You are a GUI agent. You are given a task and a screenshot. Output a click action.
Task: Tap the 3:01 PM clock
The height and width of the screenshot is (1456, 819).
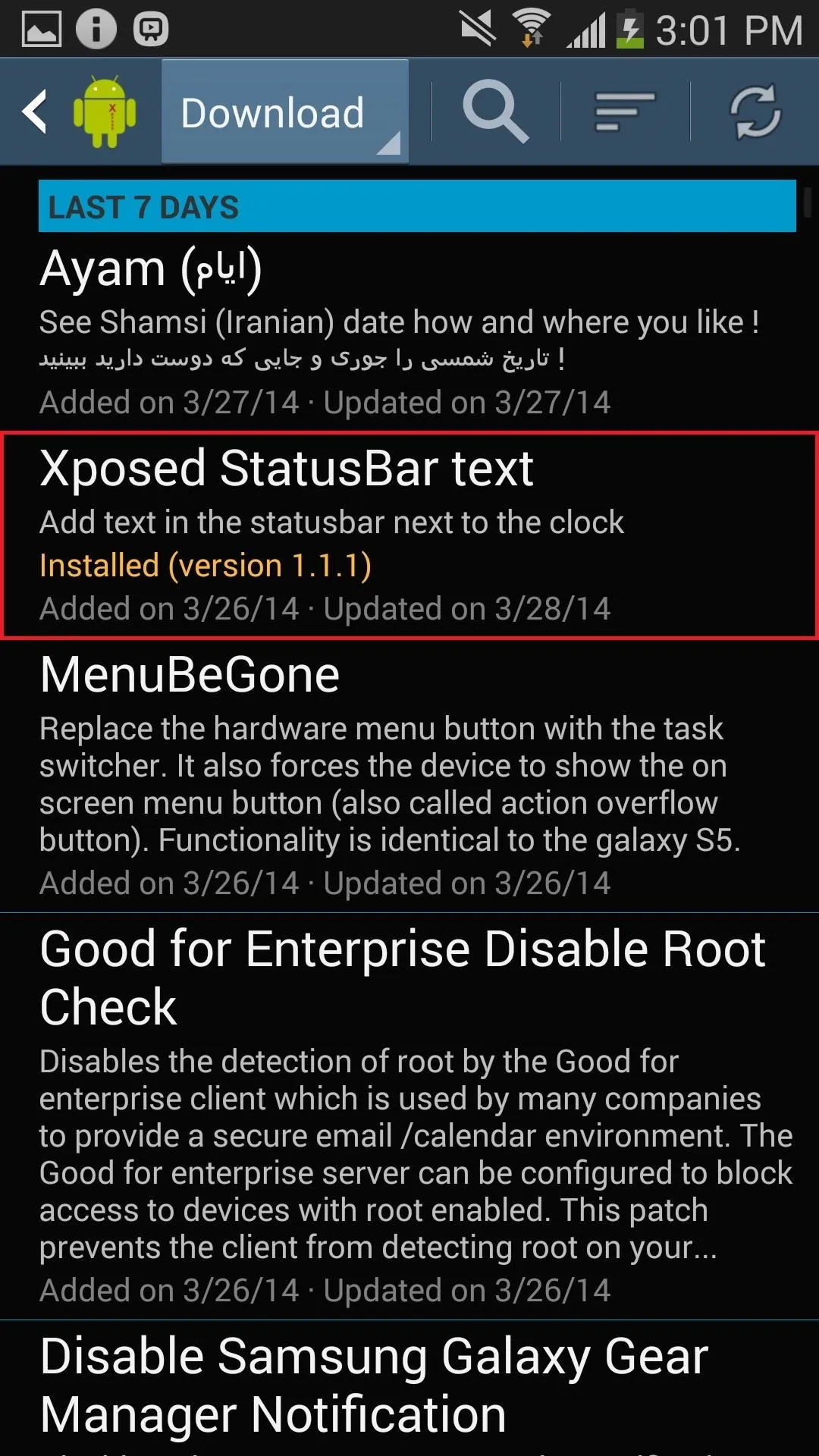(x=729, y=30)
